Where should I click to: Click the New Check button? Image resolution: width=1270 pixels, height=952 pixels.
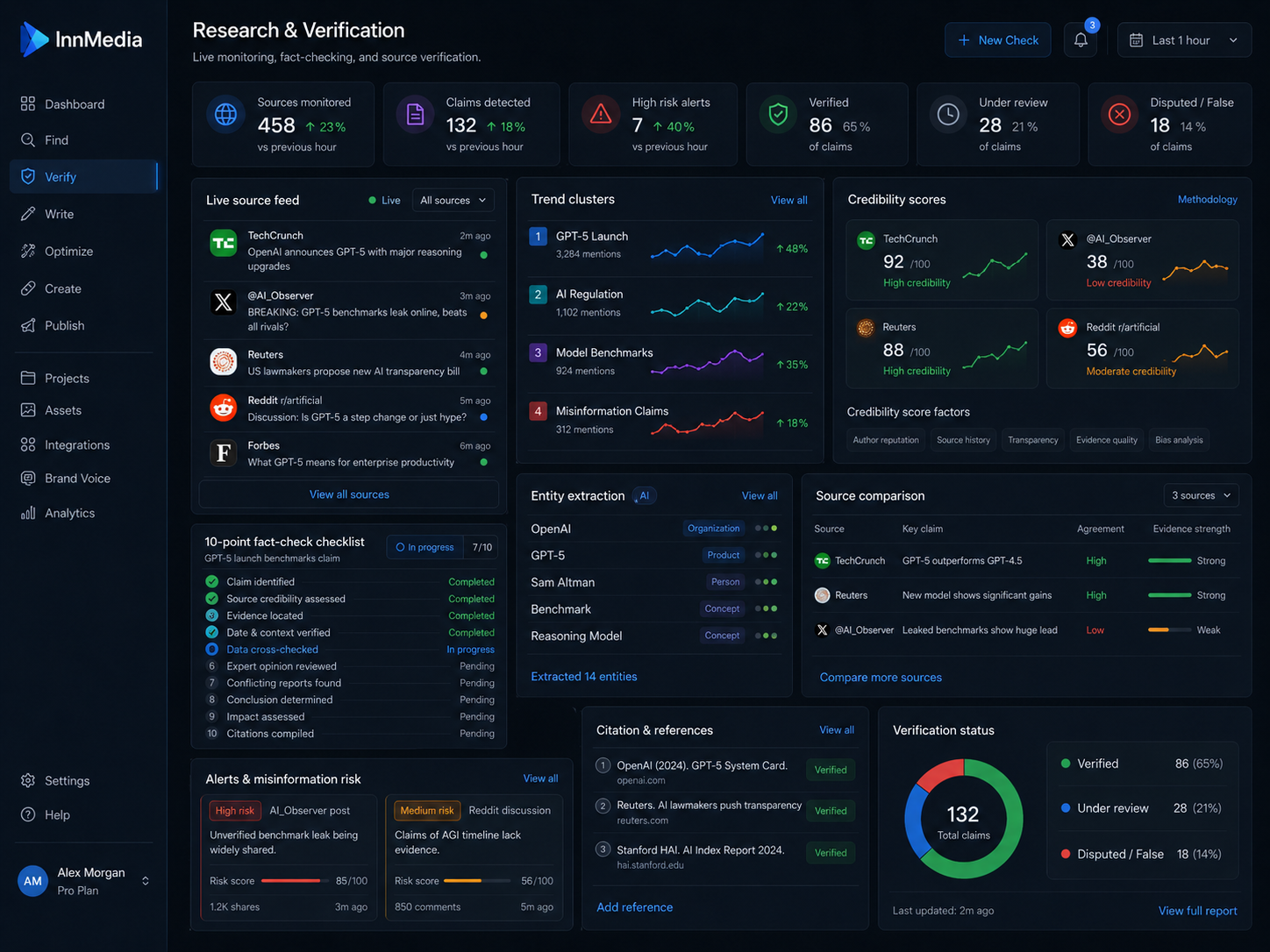pyautogui.click(x=997, y=40)
